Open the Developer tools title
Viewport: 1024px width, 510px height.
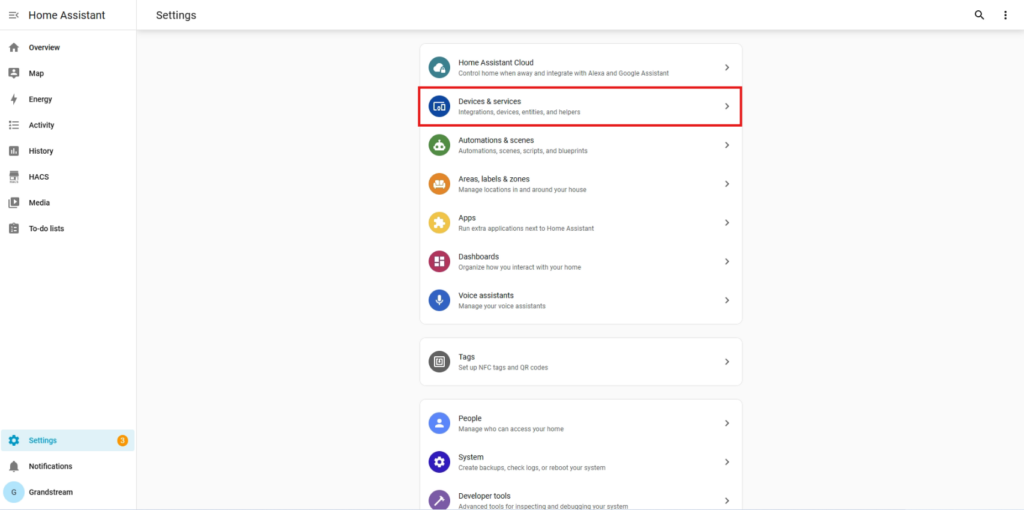pos(484,496)
